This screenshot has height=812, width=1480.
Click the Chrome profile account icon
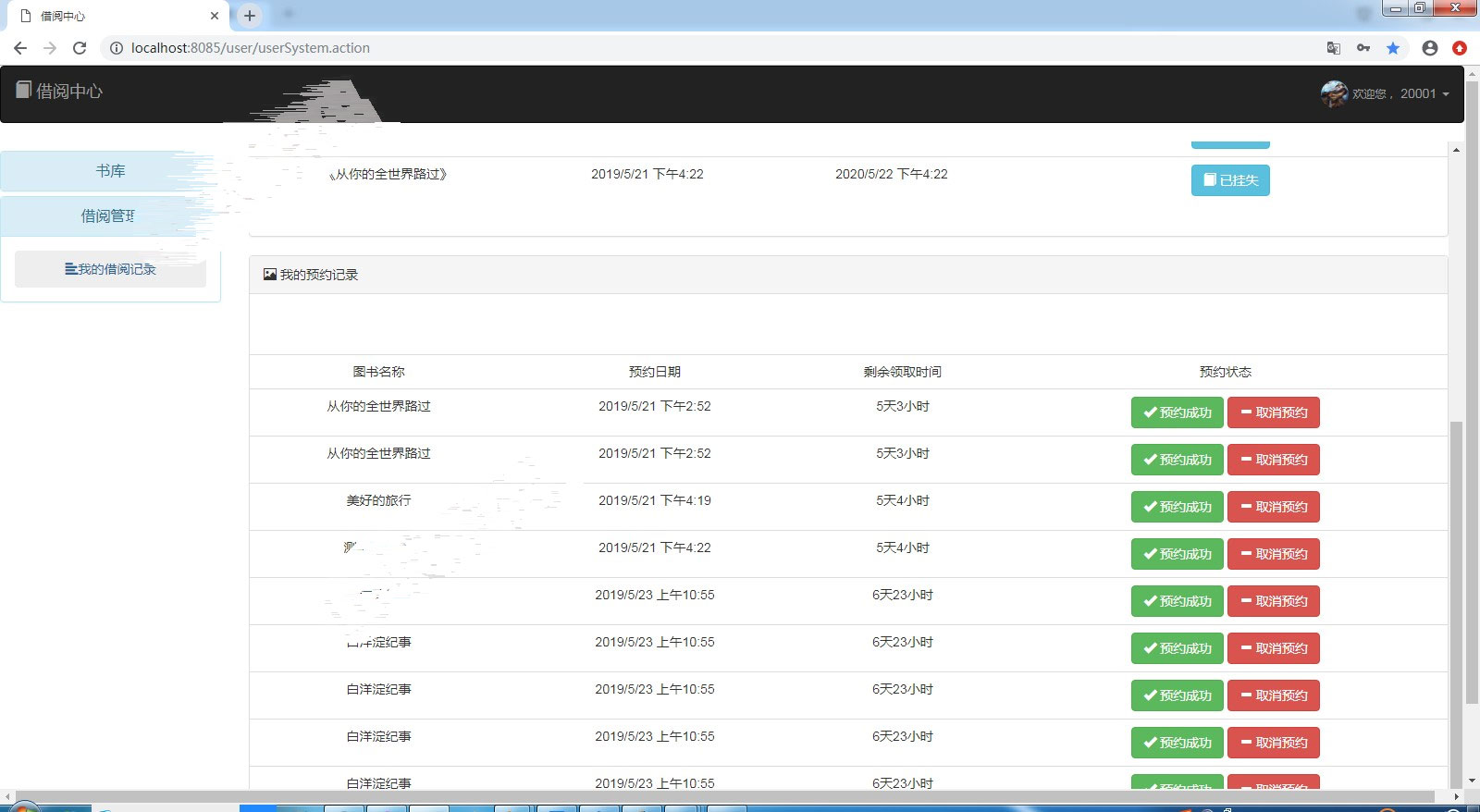[1429, 48]
